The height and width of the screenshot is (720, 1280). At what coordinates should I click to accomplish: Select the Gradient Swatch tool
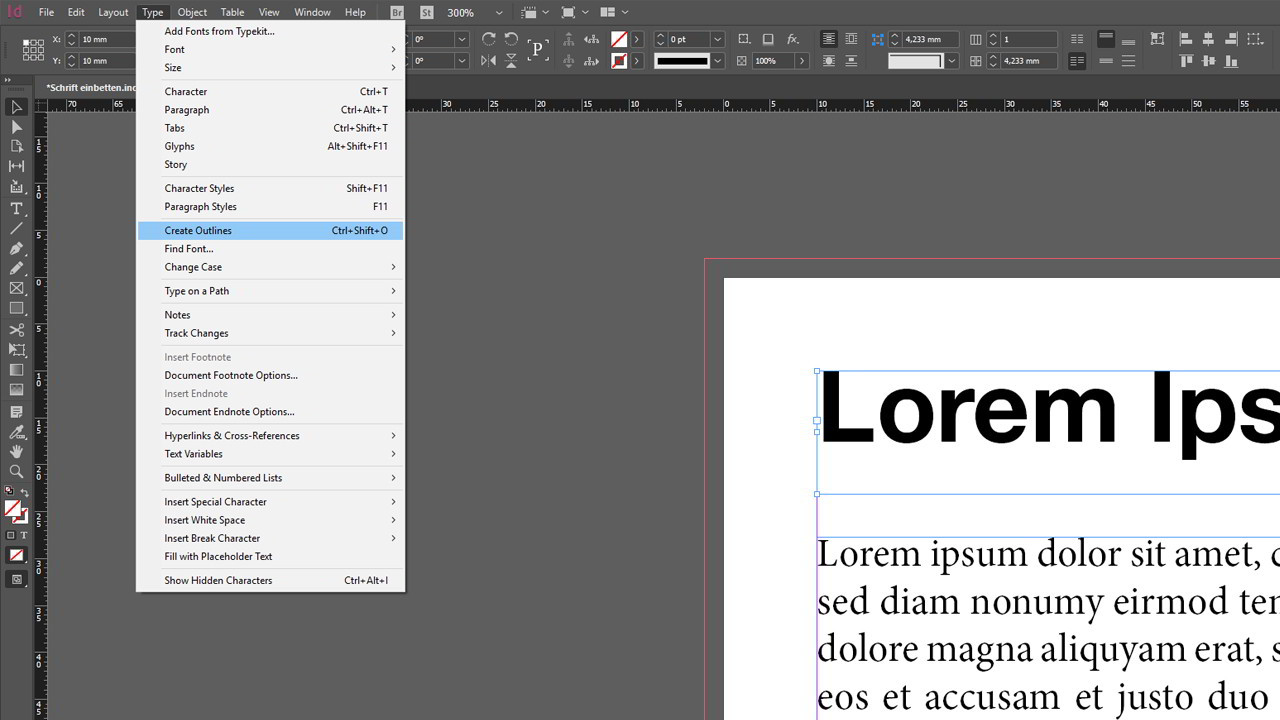16,370
